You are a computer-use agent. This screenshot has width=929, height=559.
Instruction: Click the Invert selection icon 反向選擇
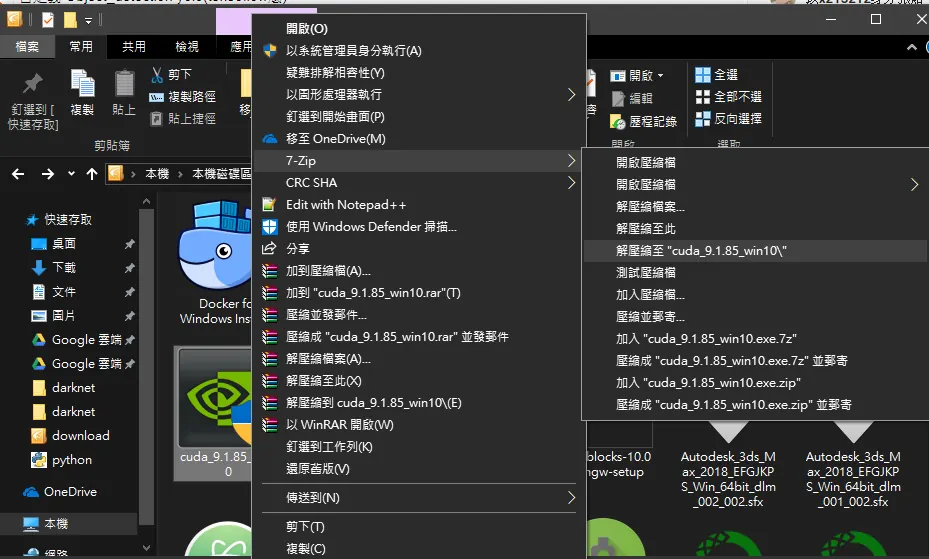pyautogui.click(x=703, y=118)
